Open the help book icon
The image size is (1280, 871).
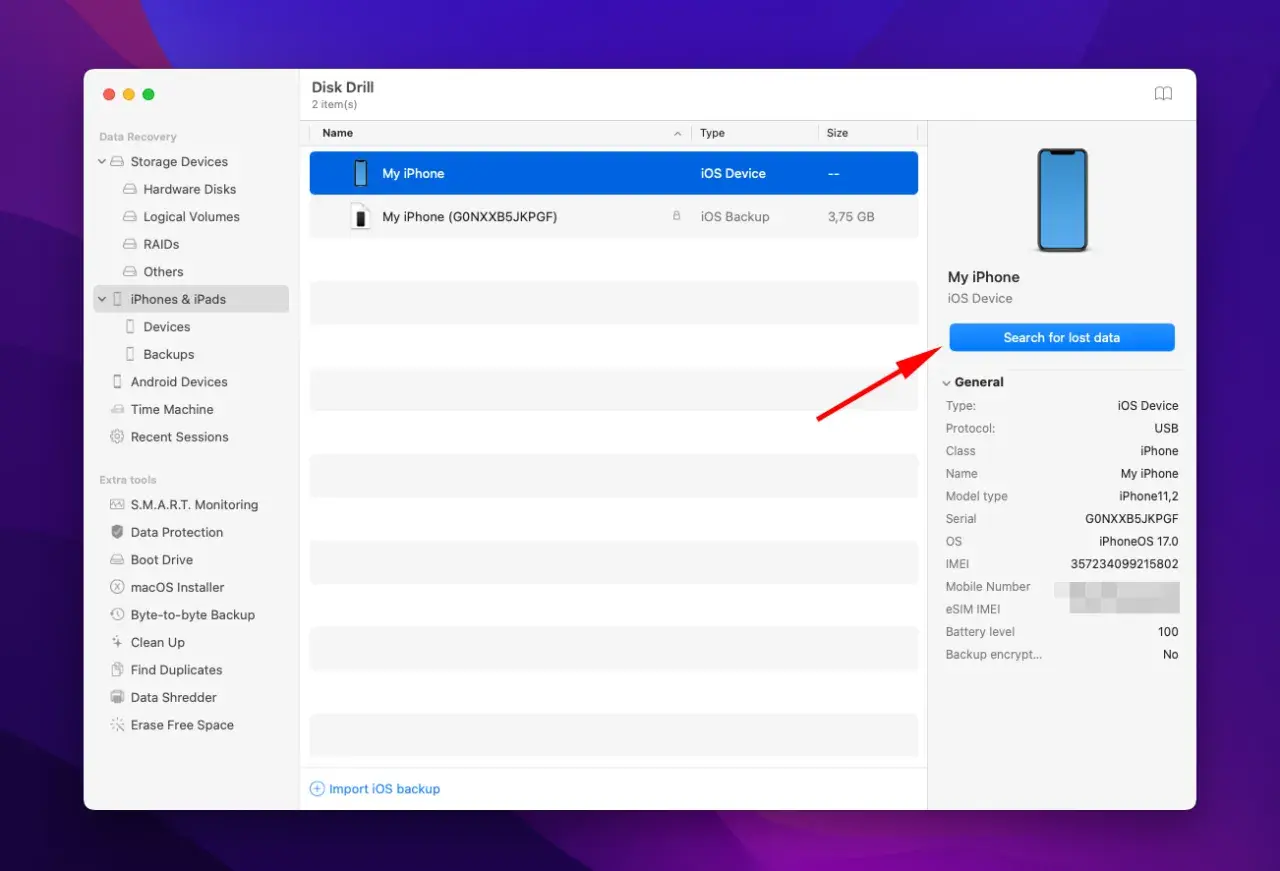pos(1163,94)
